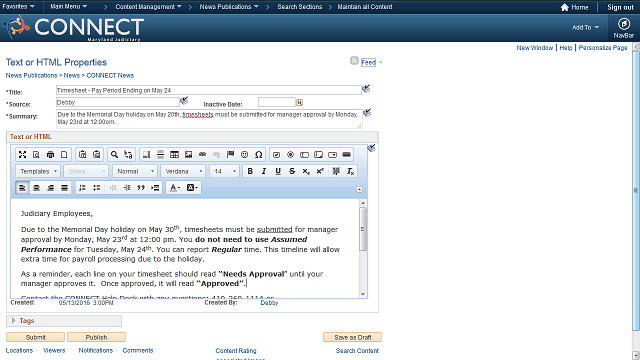Viewport: 640px width, 360px height.
Task: Open the Verdana font dropdown
Action: click(x=183, y=171)
